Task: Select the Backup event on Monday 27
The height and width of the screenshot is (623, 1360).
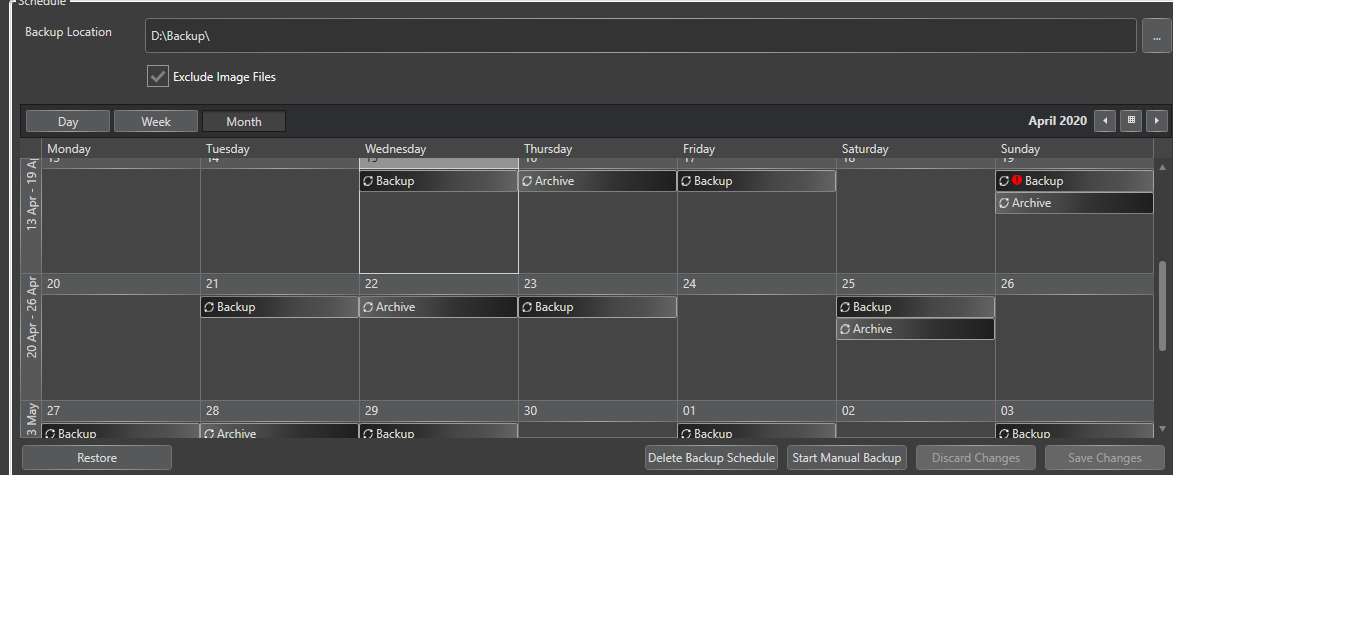Action: tap(121, 432)
